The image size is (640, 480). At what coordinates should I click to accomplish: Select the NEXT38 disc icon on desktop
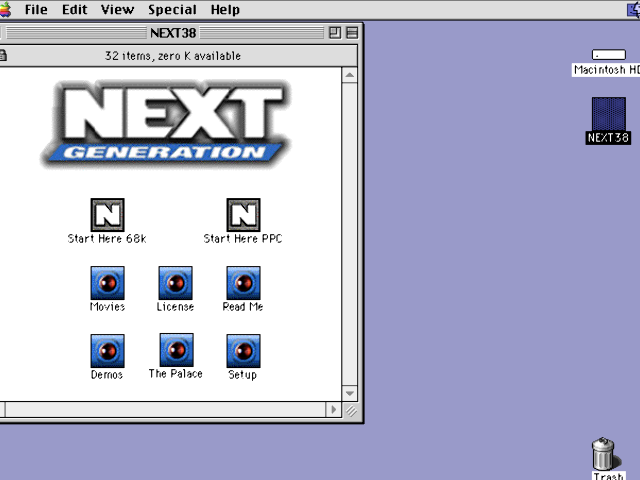pyautogui.click(x=609, y=114)
